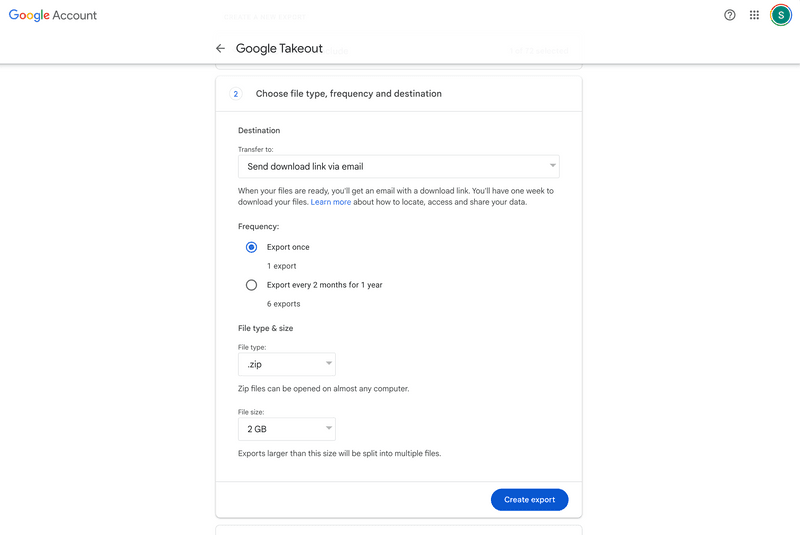Click the '1 export' text
The image size is (800, 535).
pyautogui.click(x=282, y=266)
